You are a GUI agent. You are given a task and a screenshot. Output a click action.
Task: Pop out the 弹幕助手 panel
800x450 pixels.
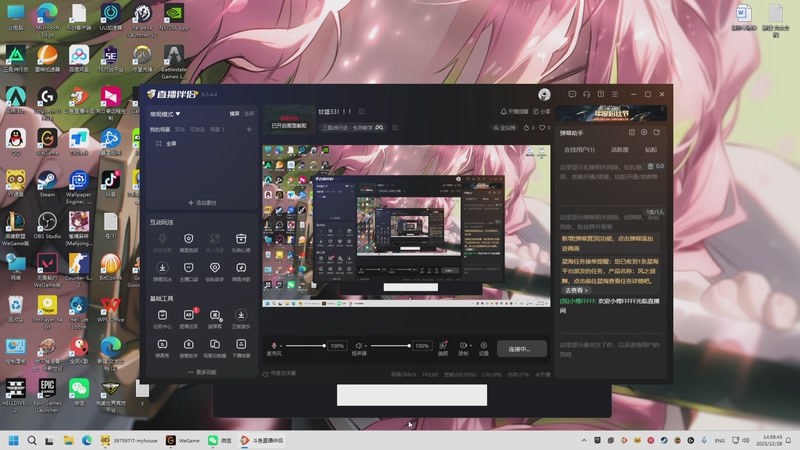pyautogui.click(x=657, y=133)
